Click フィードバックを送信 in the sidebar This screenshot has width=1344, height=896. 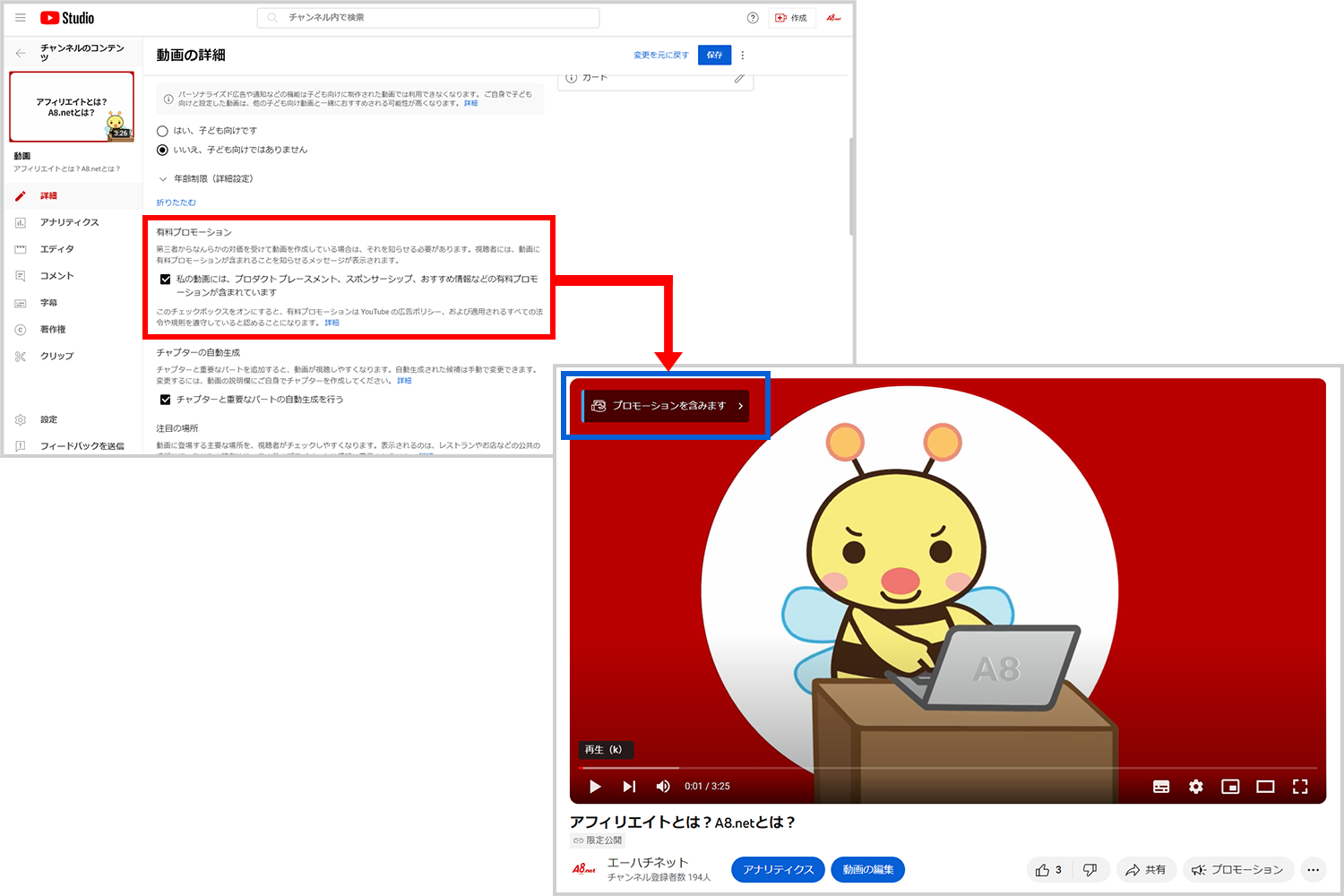click(82, 446)
